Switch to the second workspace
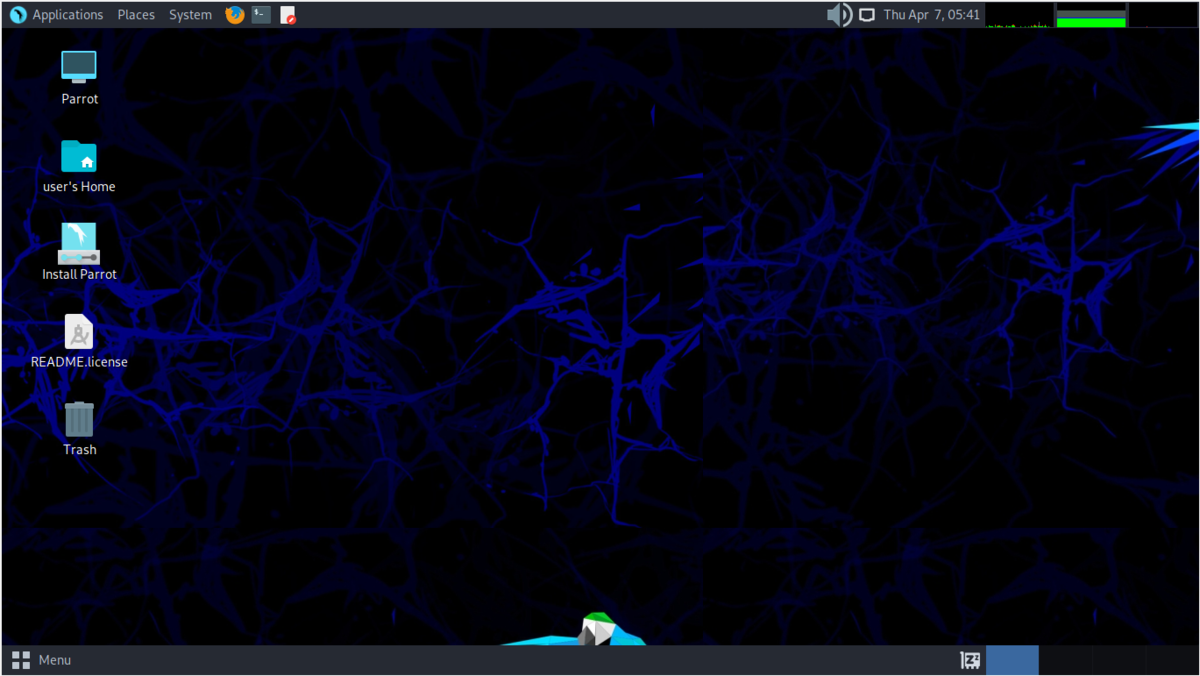1200x676 pixels. tap(1066, 660)
